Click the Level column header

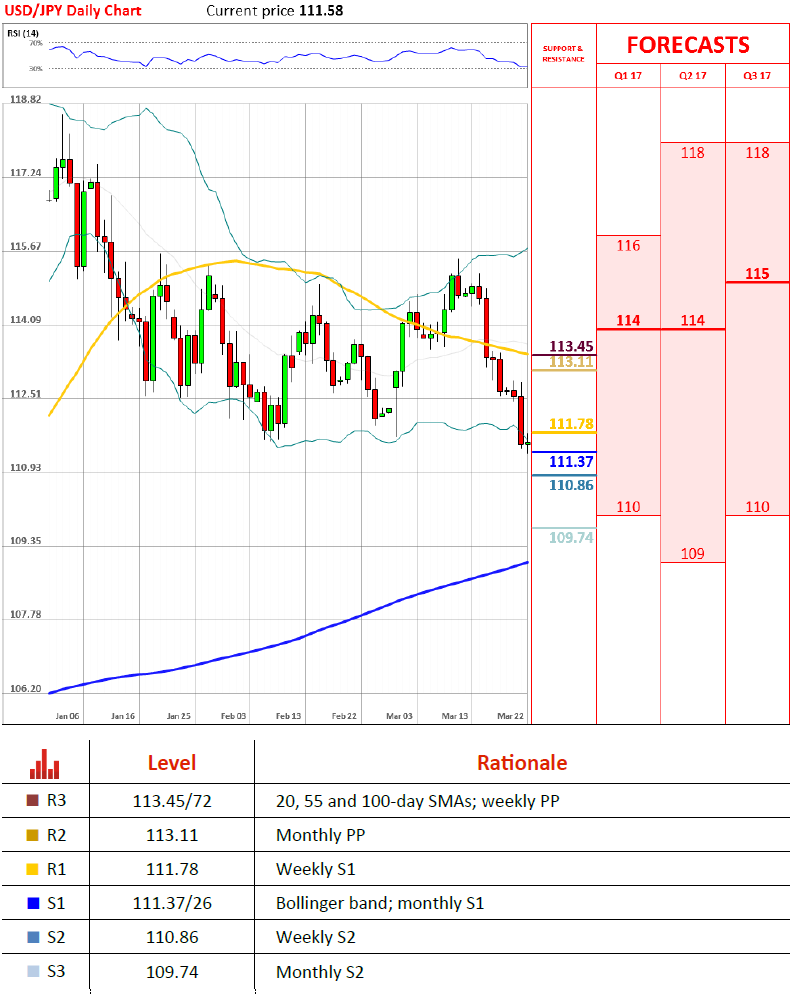[172, 763]
